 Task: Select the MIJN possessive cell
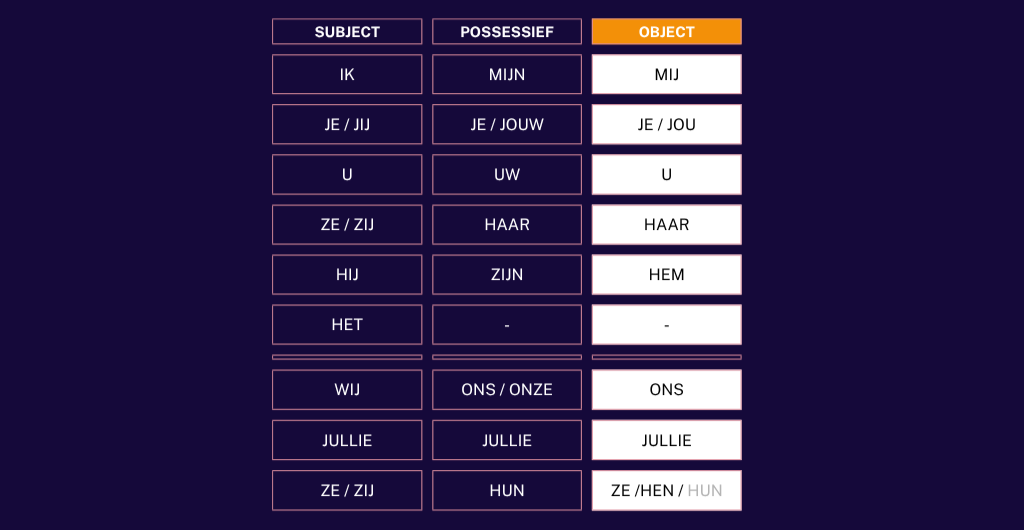pyautogui.click(x=507, y=75)
